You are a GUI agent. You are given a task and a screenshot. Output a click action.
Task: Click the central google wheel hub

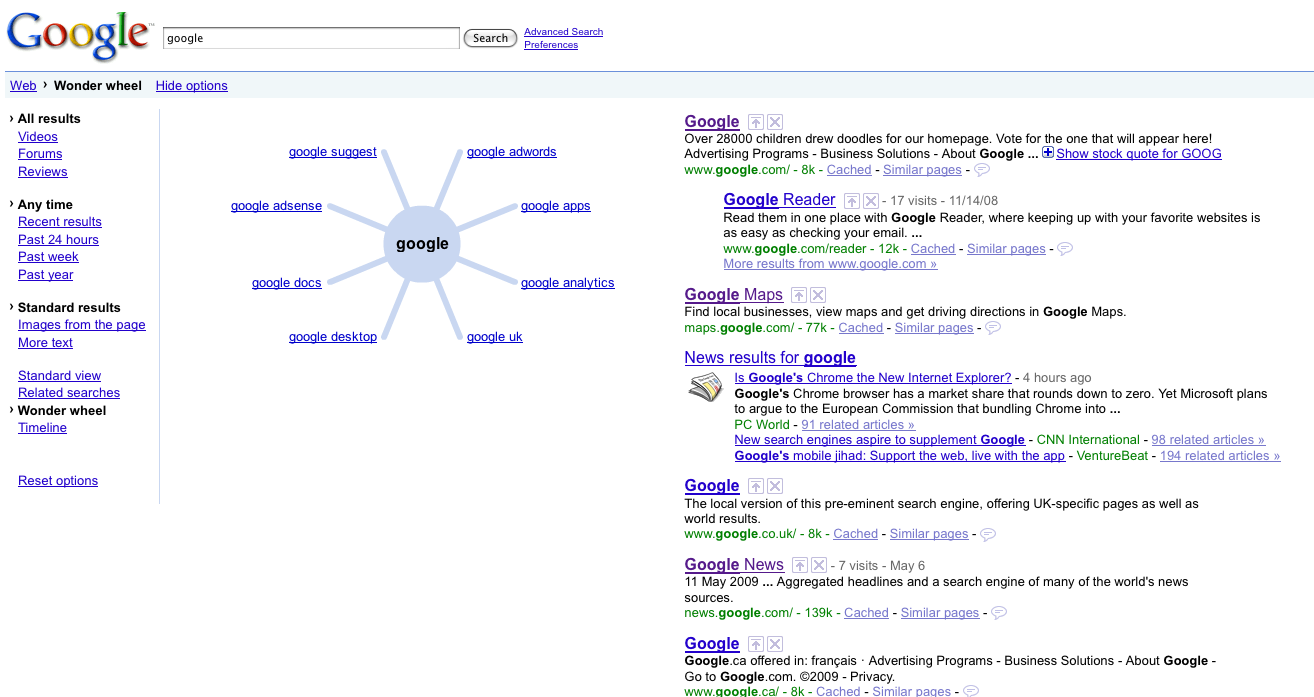422,244
